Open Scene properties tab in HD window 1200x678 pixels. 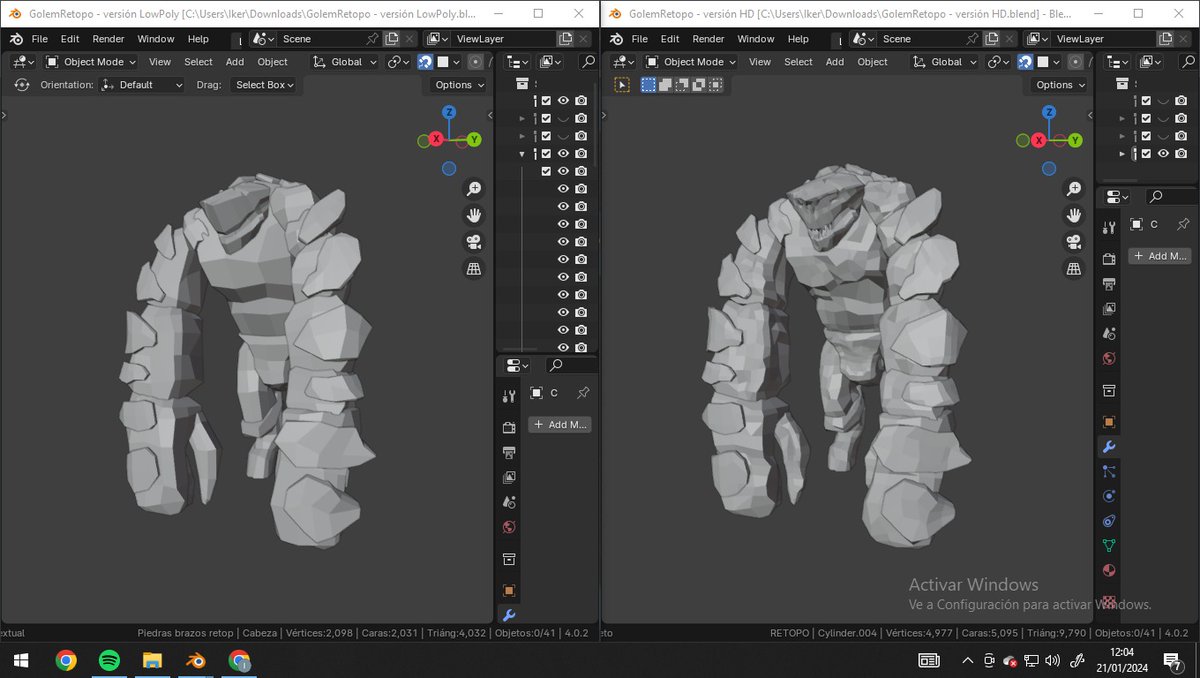pyautogui.click(x=1108, y=334)
